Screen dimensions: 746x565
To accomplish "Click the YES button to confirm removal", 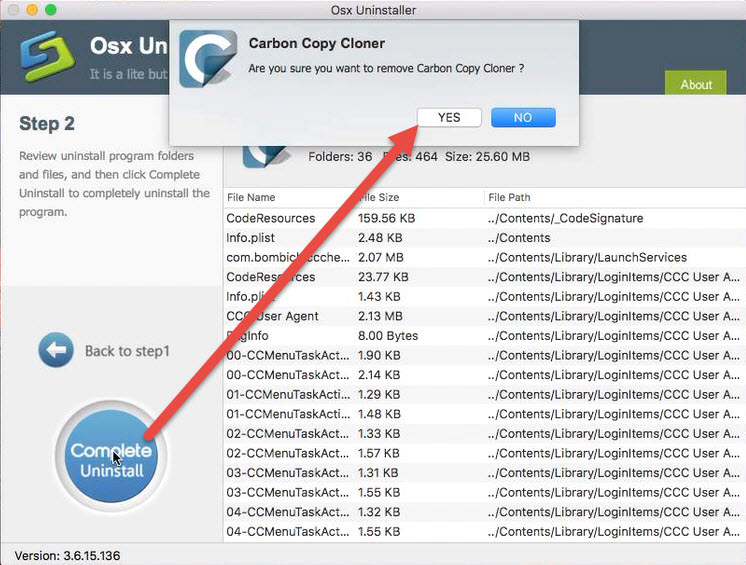I will 449,117.
